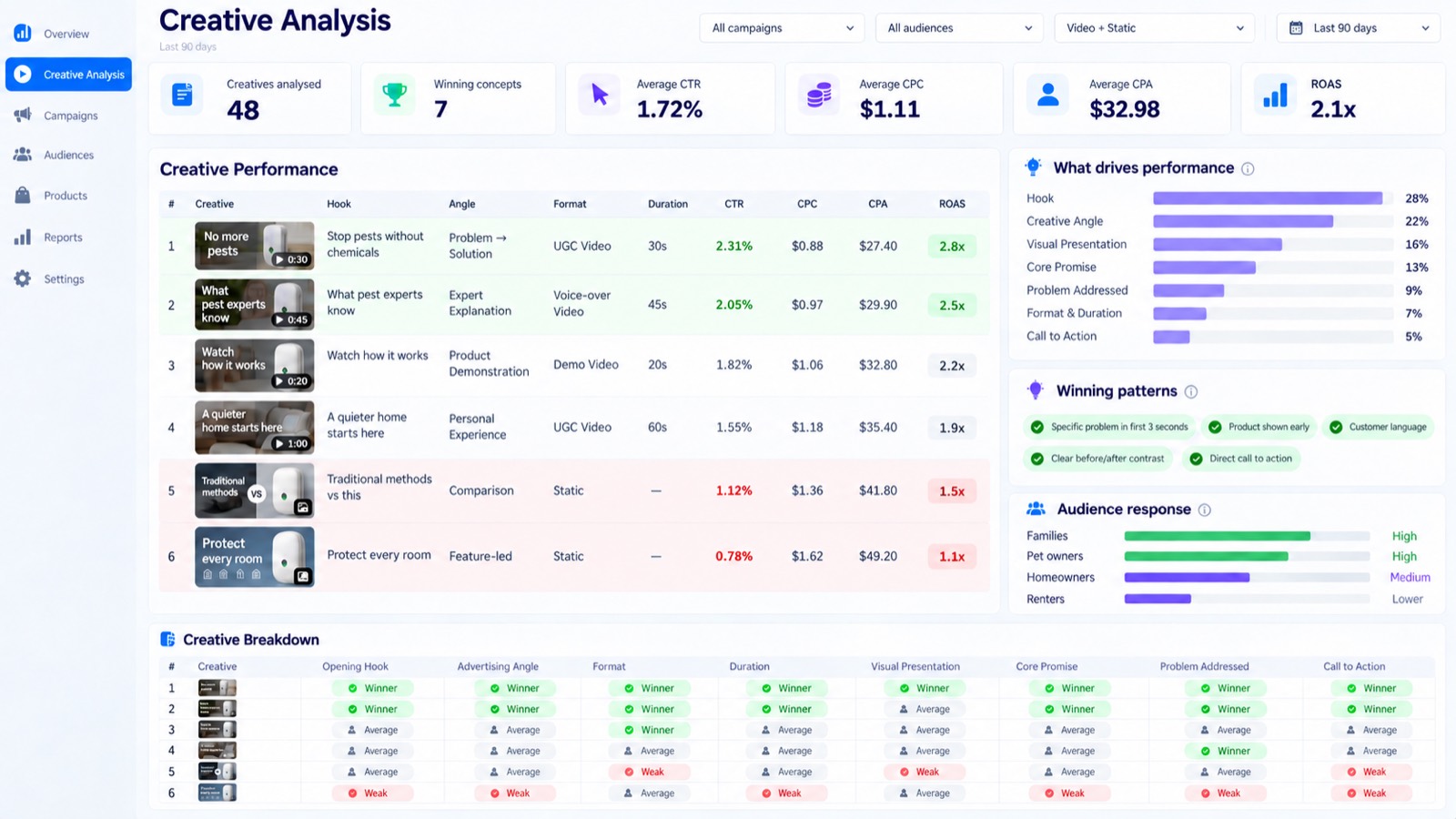The width and height of the screenshot is (1456, 819).
Task: Click the Overview chart icon in sidebar
Action: pyautogui.click(x=23, y=34)
